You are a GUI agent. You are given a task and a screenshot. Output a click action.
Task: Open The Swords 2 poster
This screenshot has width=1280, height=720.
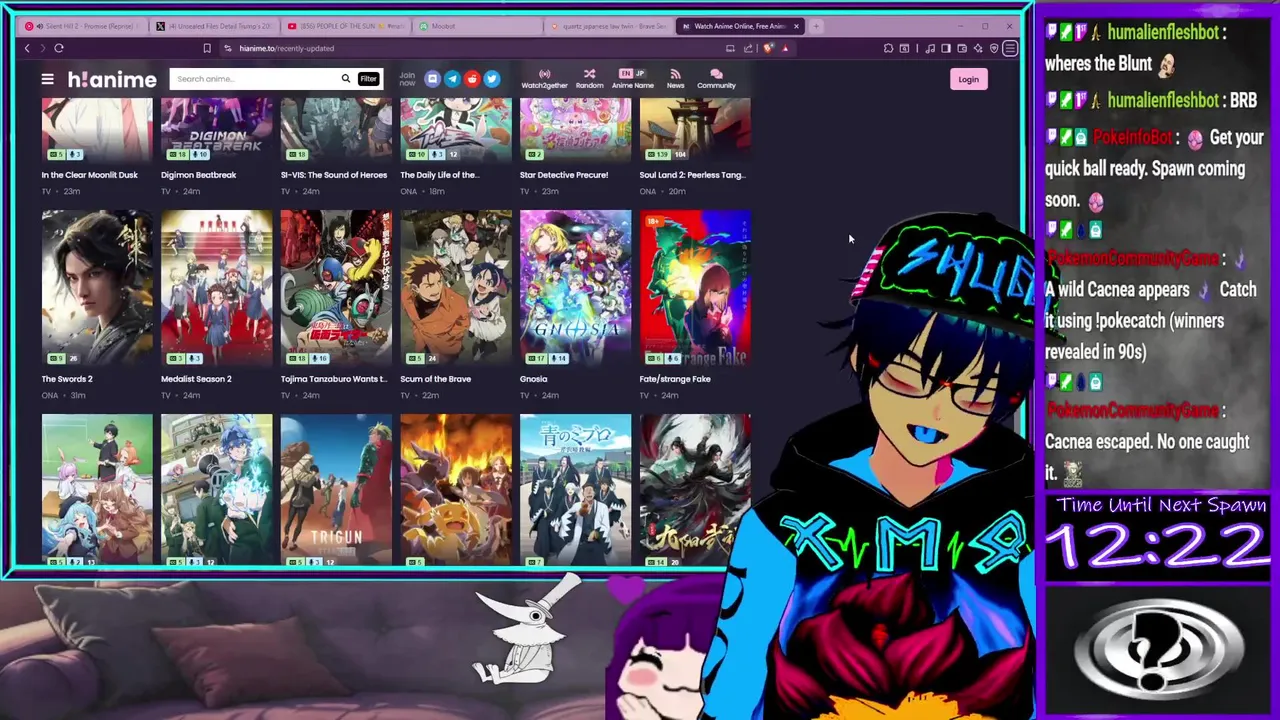click(97, 288)
